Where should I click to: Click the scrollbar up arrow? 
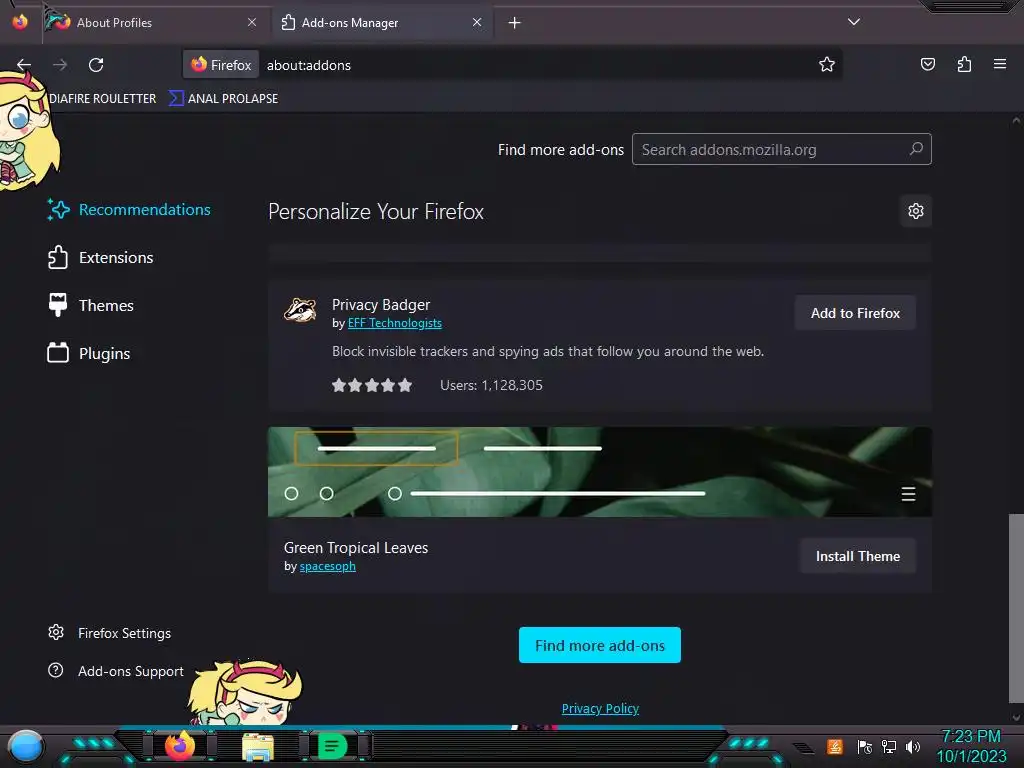coord(1016,121)
